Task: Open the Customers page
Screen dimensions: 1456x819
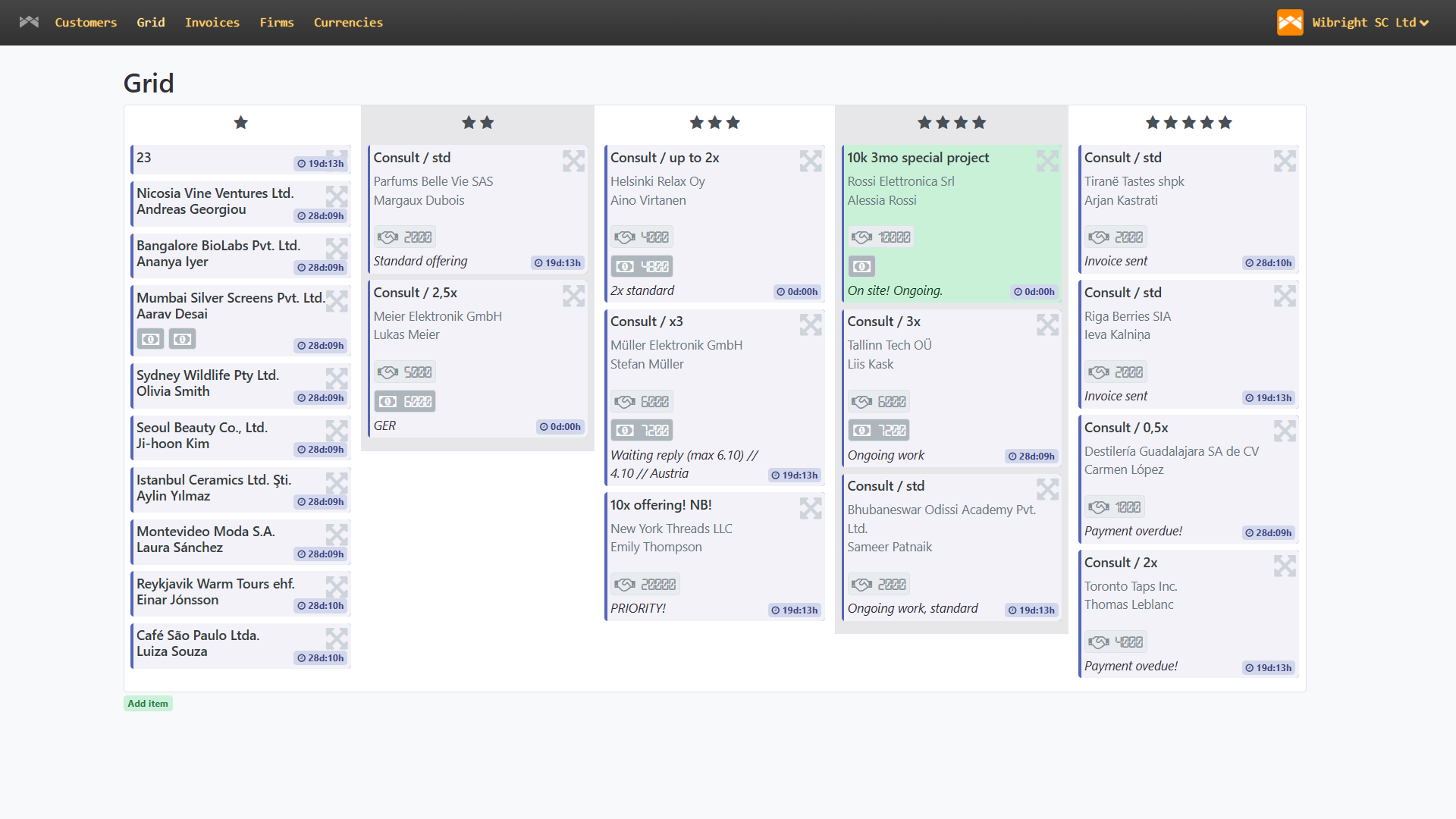Action: click(86, 23)
